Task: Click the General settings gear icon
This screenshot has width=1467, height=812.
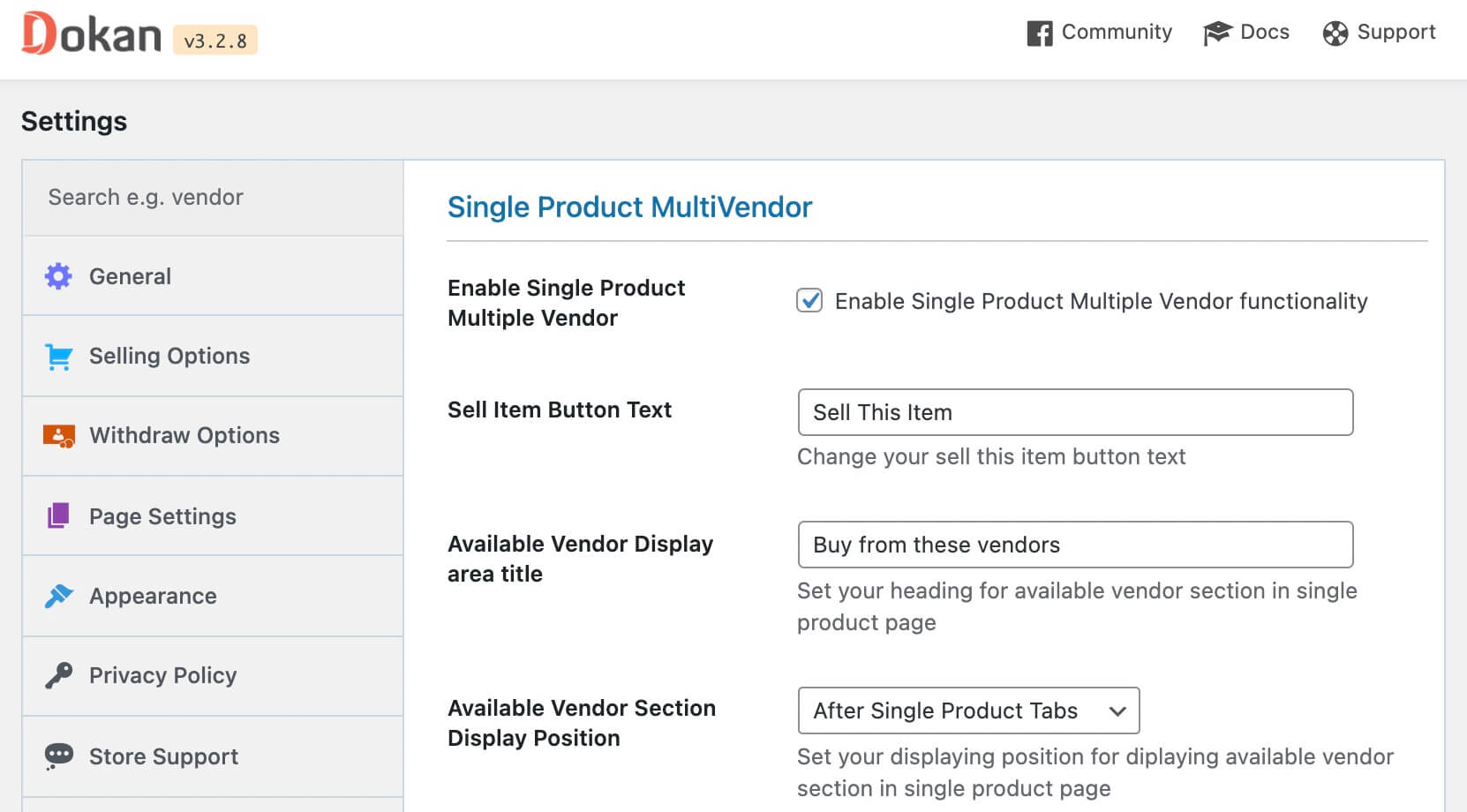Action: [x=57, y=275]
